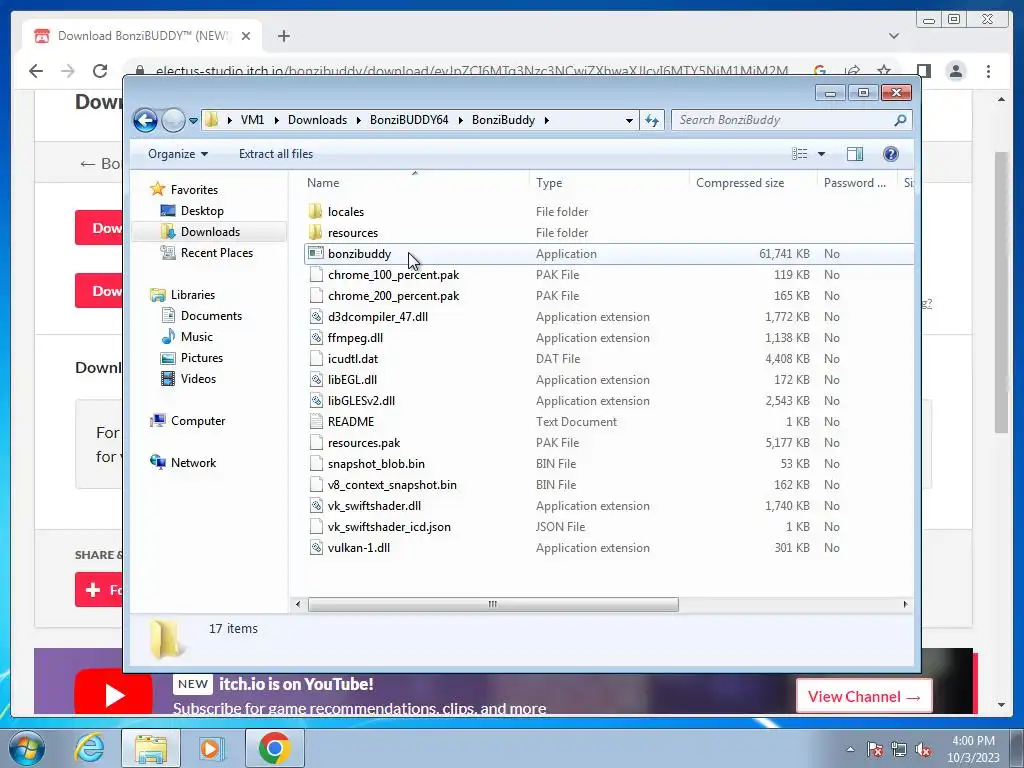The width and height of the screenshot is (1024, 768).
Task: Open Downloads in the navigation pane
Action: tap(210, 232)
